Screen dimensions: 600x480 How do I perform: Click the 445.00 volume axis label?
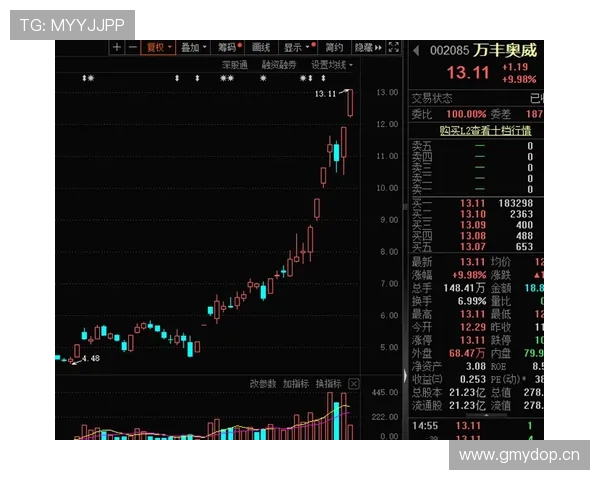click(x=385, y=392)
